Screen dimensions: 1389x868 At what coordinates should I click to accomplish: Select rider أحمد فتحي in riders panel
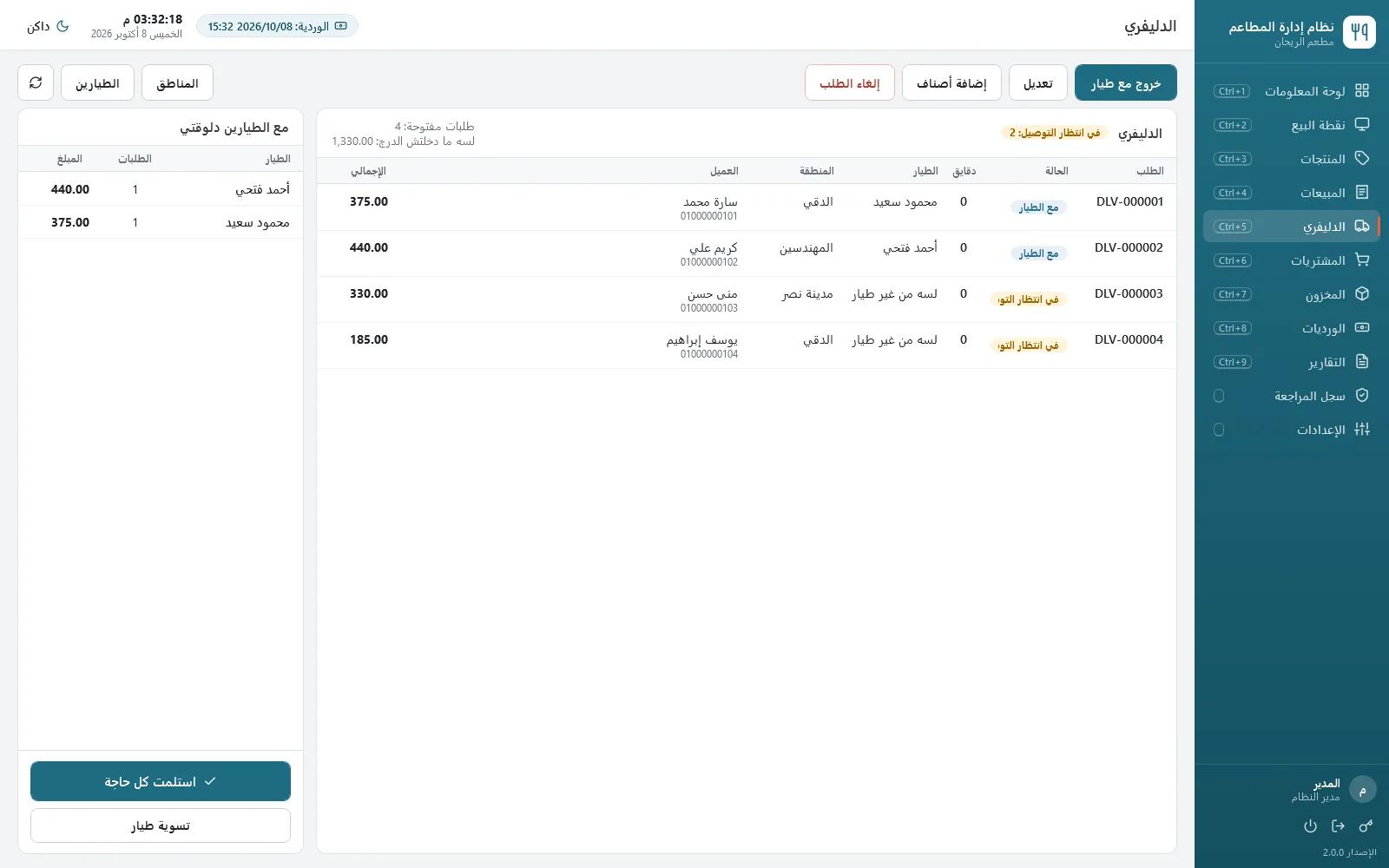[x=161, y=189]
